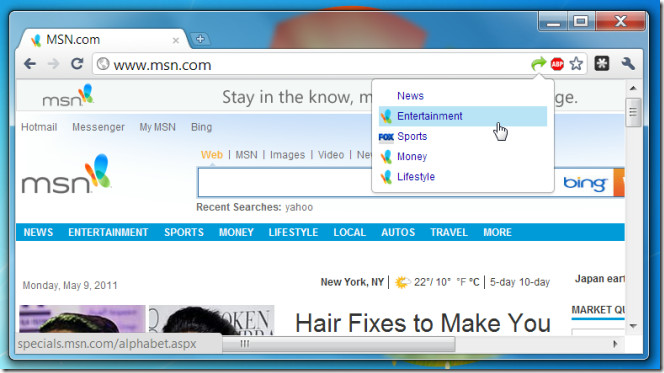Open AUTOS in the blue navigation bar
Image resolution: width=664 pixels, height=373 pixels.
pos(398,232)
